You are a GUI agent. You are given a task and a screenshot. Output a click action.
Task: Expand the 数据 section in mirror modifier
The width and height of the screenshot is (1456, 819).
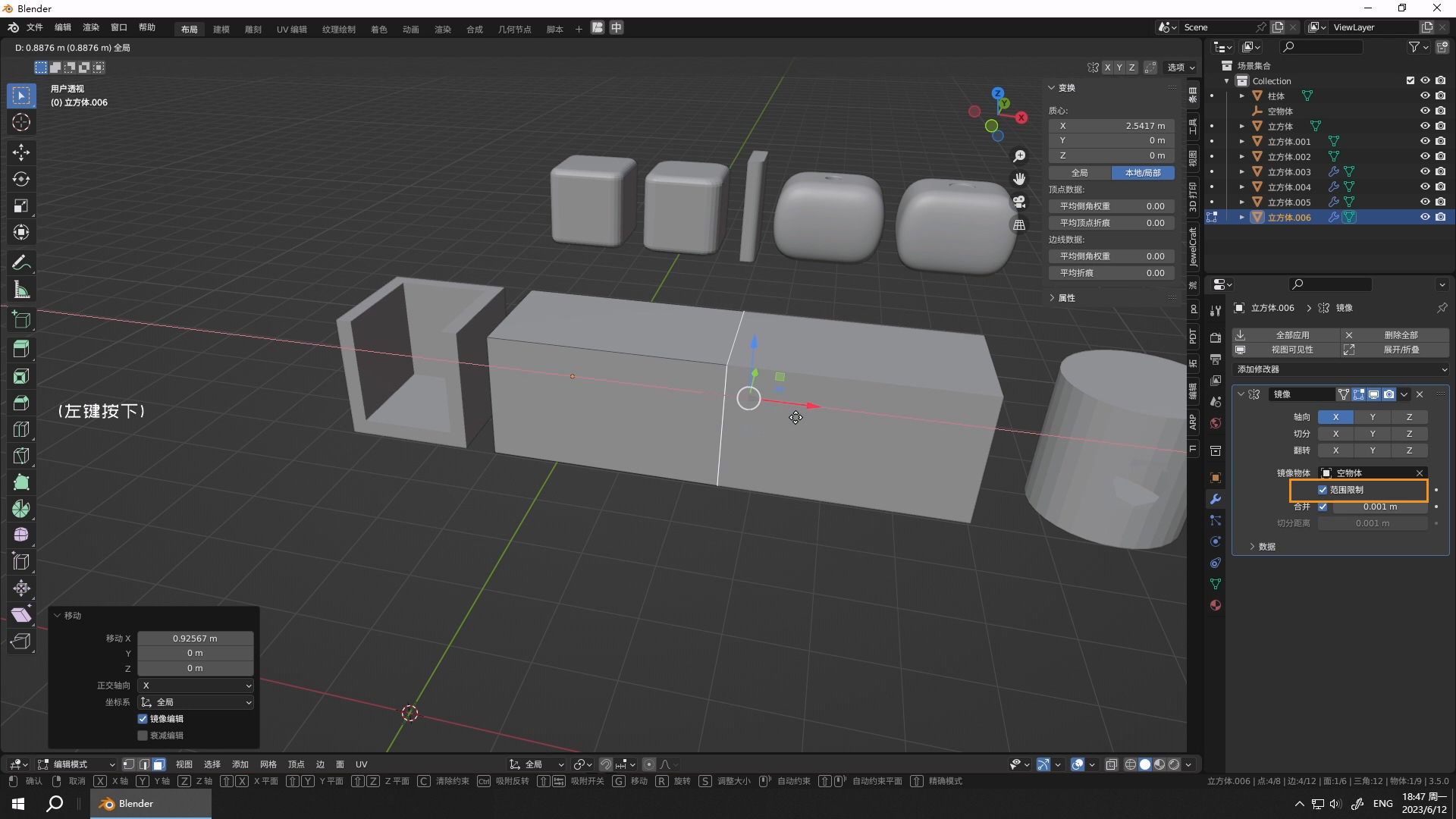point(1266,547)
